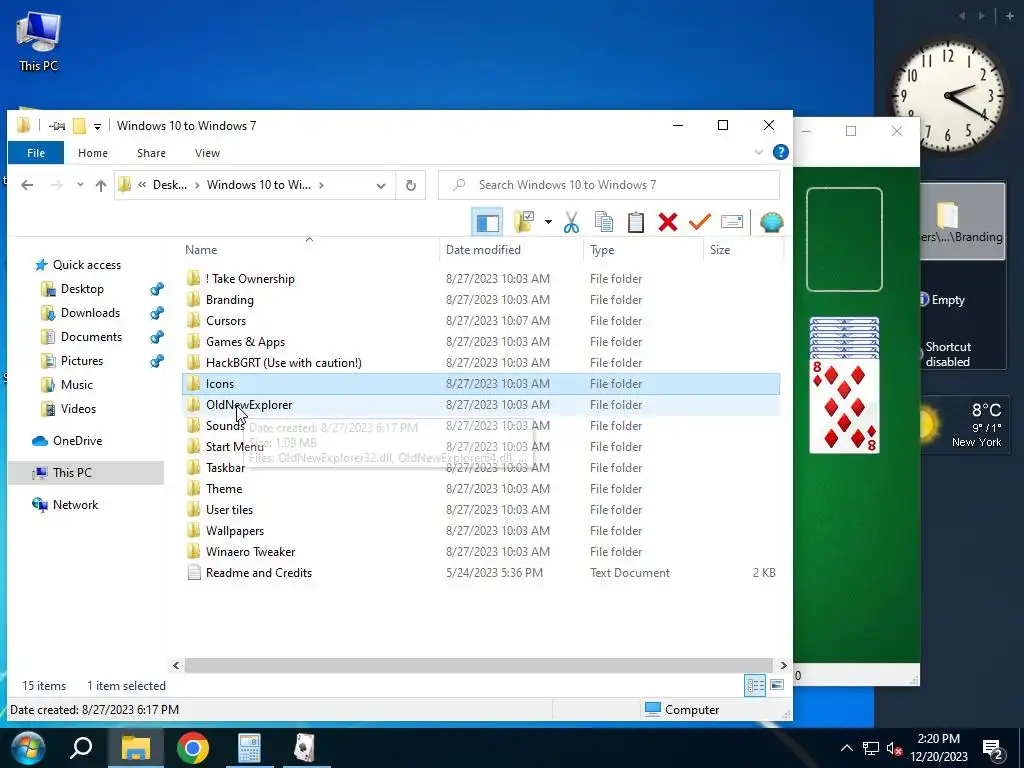Show hidden tray icons chevron
The height and width of the screenshot is (768, 1024).
[846, 748]
